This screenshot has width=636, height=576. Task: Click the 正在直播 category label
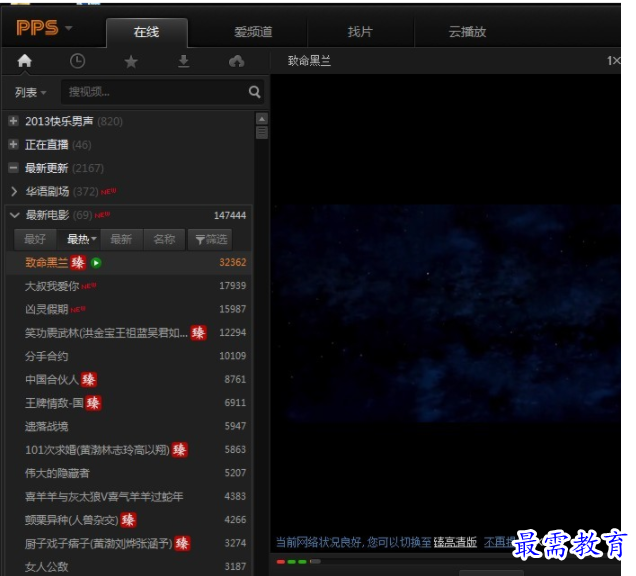47,145
